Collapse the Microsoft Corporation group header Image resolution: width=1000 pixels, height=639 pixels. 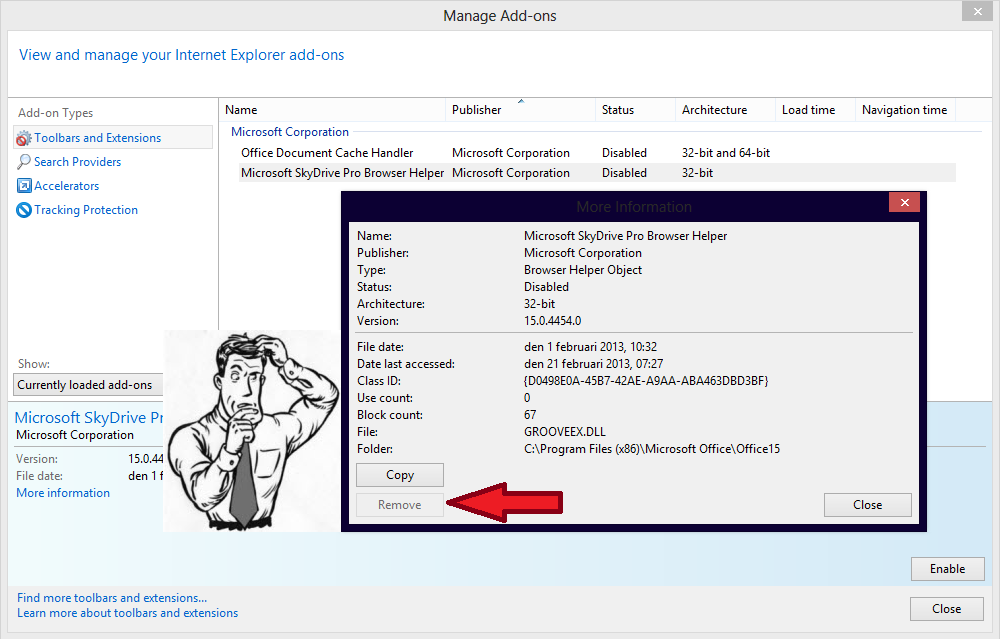point(290,132)
